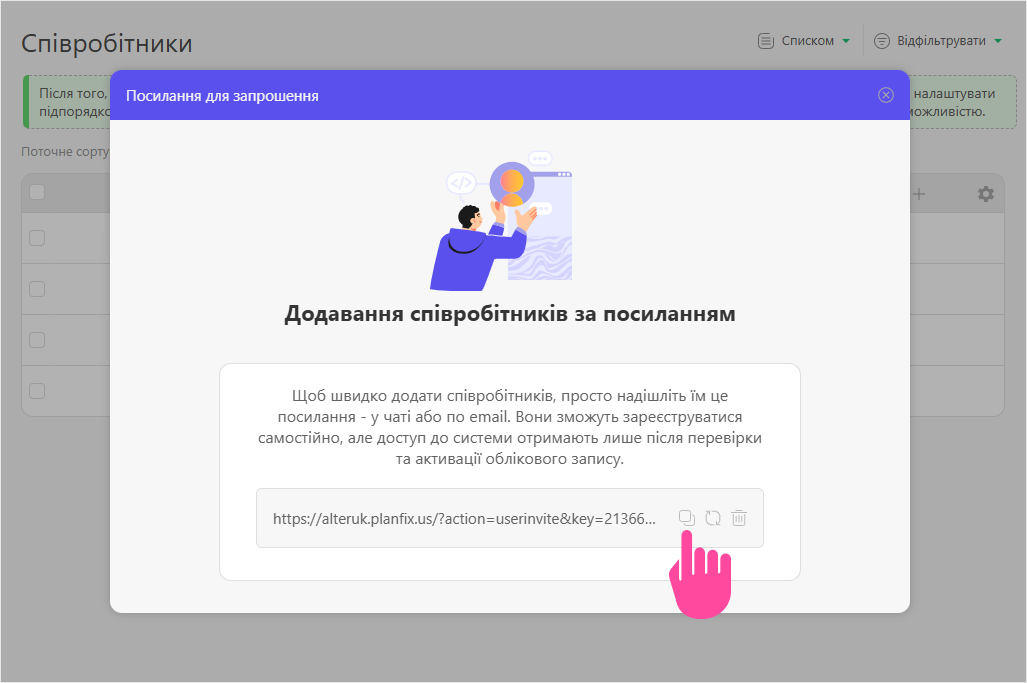Close the Посилання для запрошення dialog
This screenshot has width=1027, height=683.
(x=885, y=95)
